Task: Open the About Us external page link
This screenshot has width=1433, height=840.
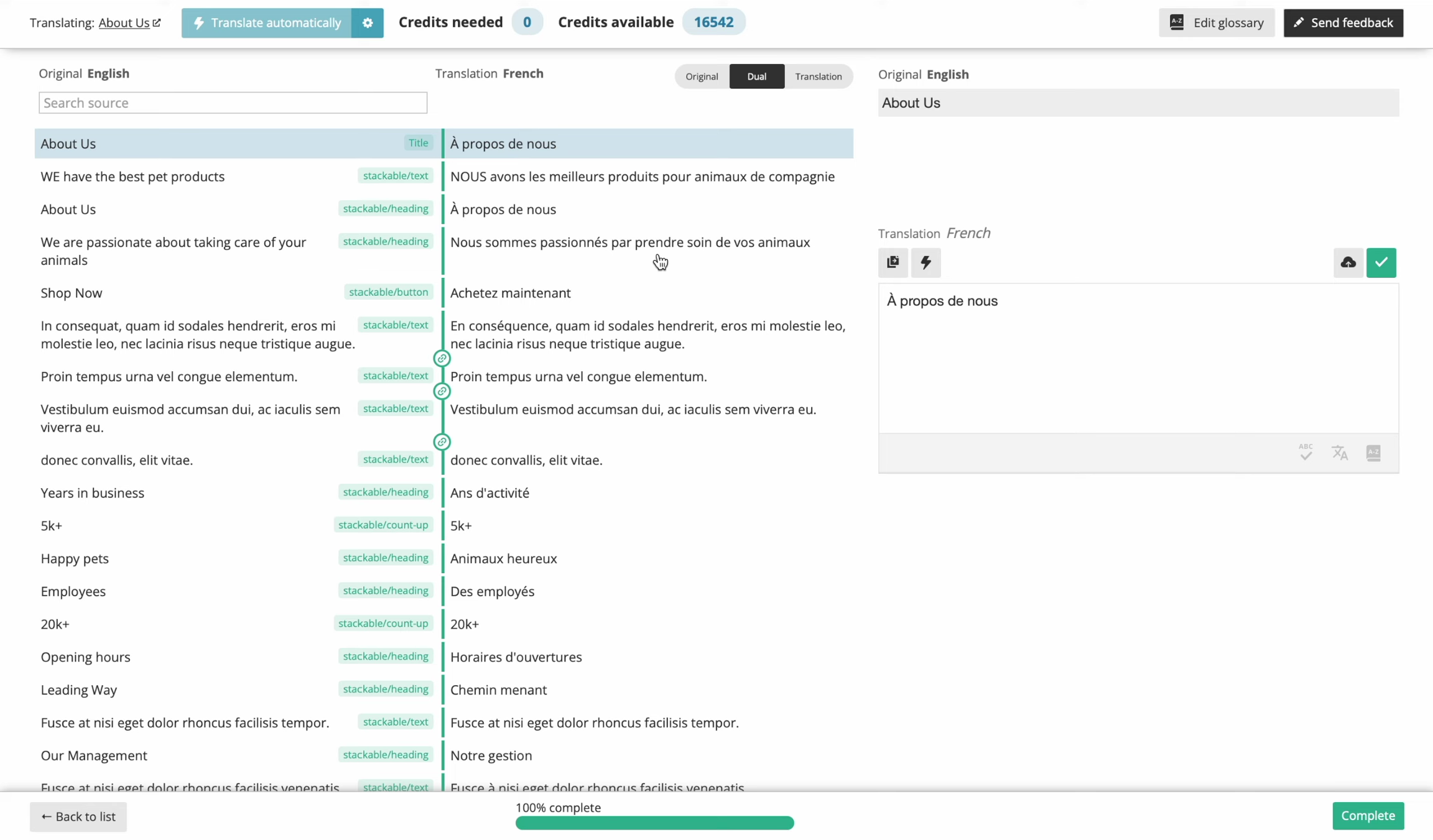Action: coord(129,22)
